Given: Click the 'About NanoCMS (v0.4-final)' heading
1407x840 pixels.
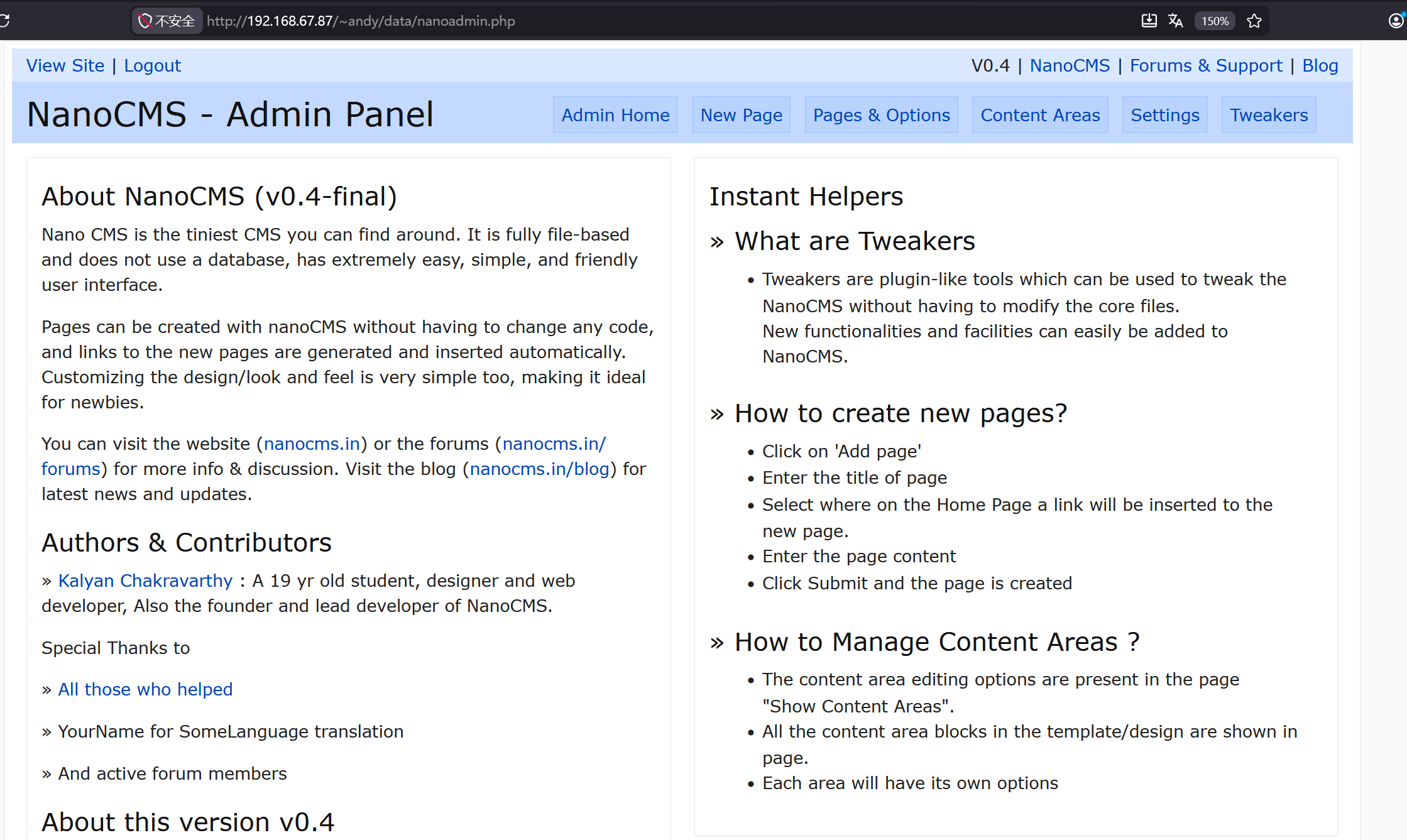Looking at the screenshot, I should point(219,197).
